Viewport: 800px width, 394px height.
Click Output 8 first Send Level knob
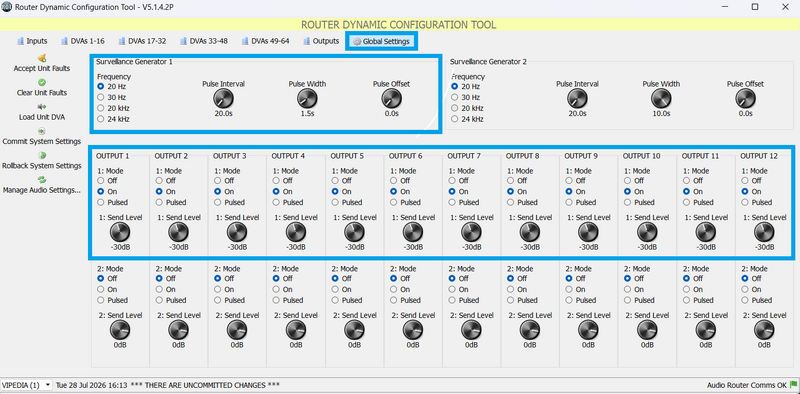pos(530,233)
